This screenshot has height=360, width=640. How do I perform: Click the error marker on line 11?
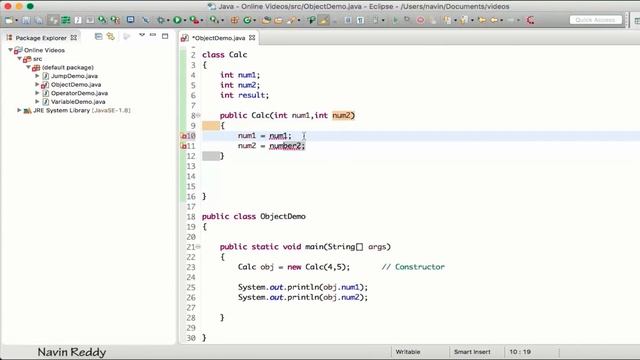pyautogui.click(x=183, y=146)
